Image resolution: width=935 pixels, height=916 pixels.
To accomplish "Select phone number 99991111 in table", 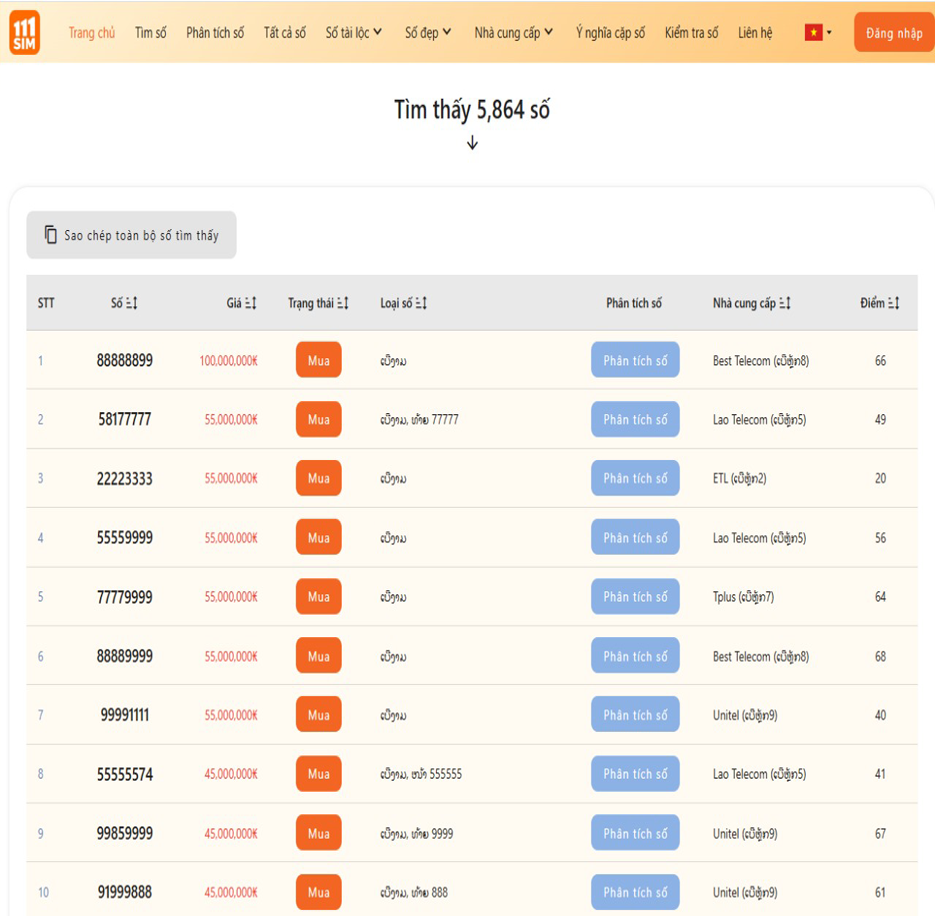I will pos(125,715).
